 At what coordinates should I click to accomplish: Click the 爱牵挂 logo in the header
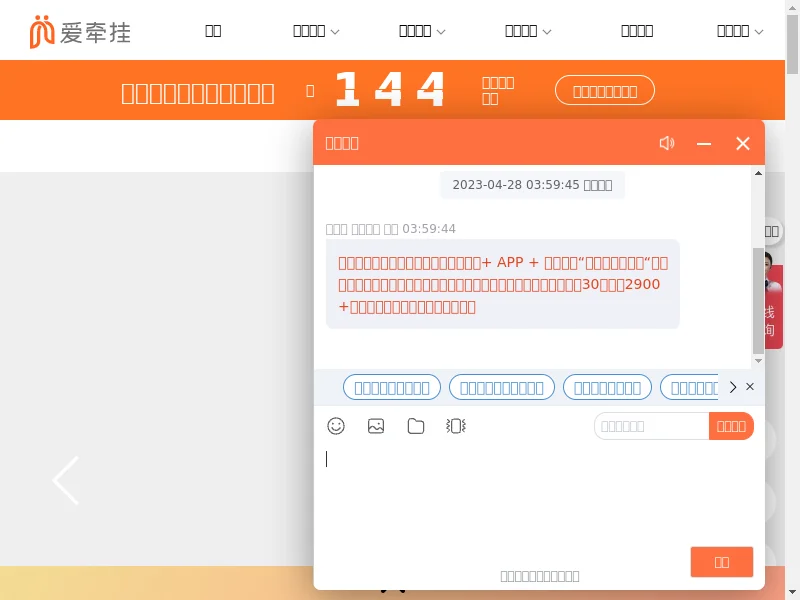click(80, 32)
